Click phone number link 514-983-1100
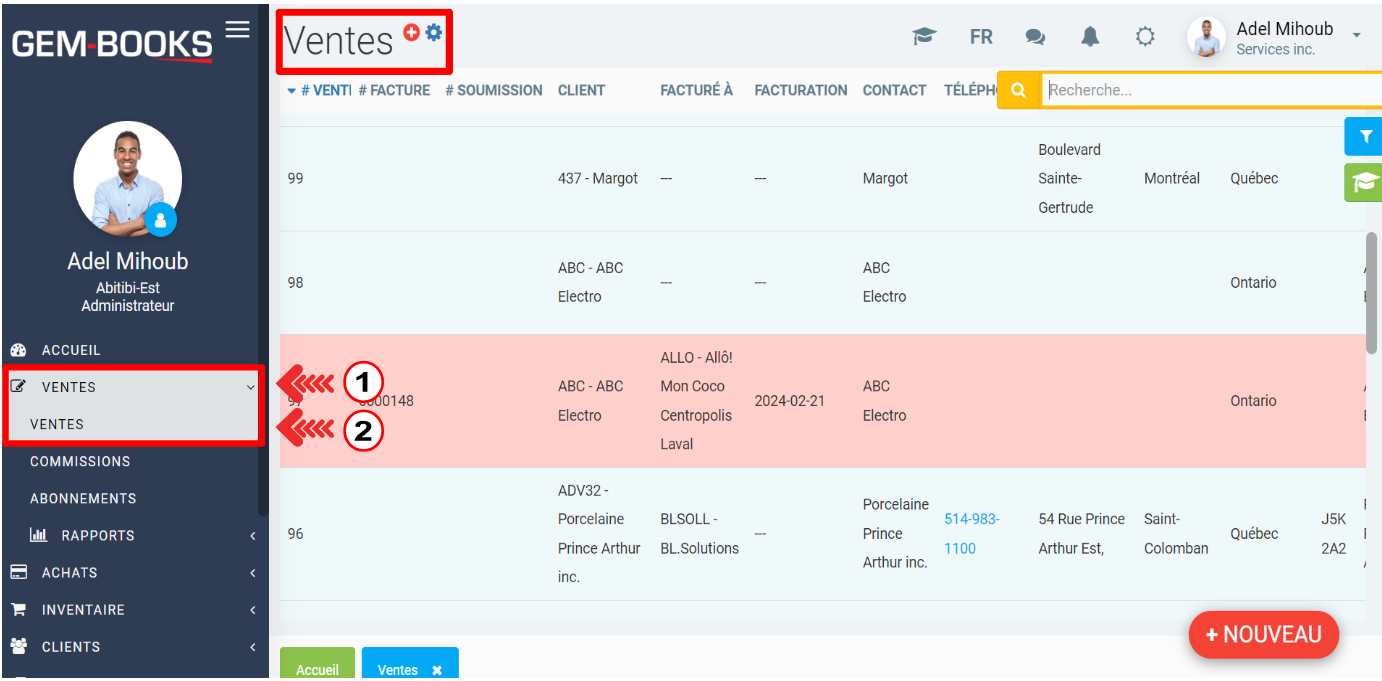This screenshot has height=681, width=1382. [x=971, y=533]
